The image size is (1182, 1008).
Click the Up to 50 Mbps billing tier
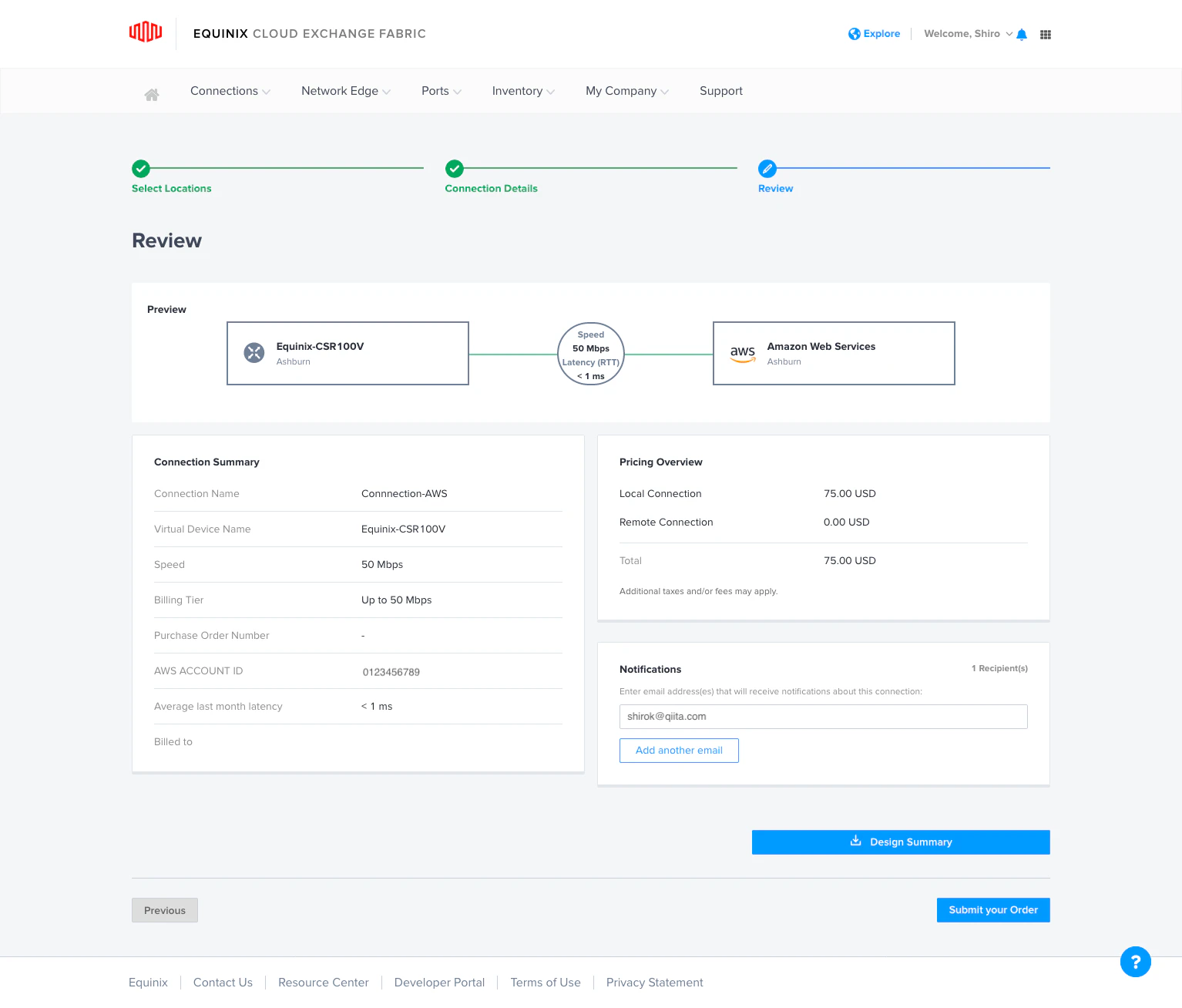coord(396,600)
